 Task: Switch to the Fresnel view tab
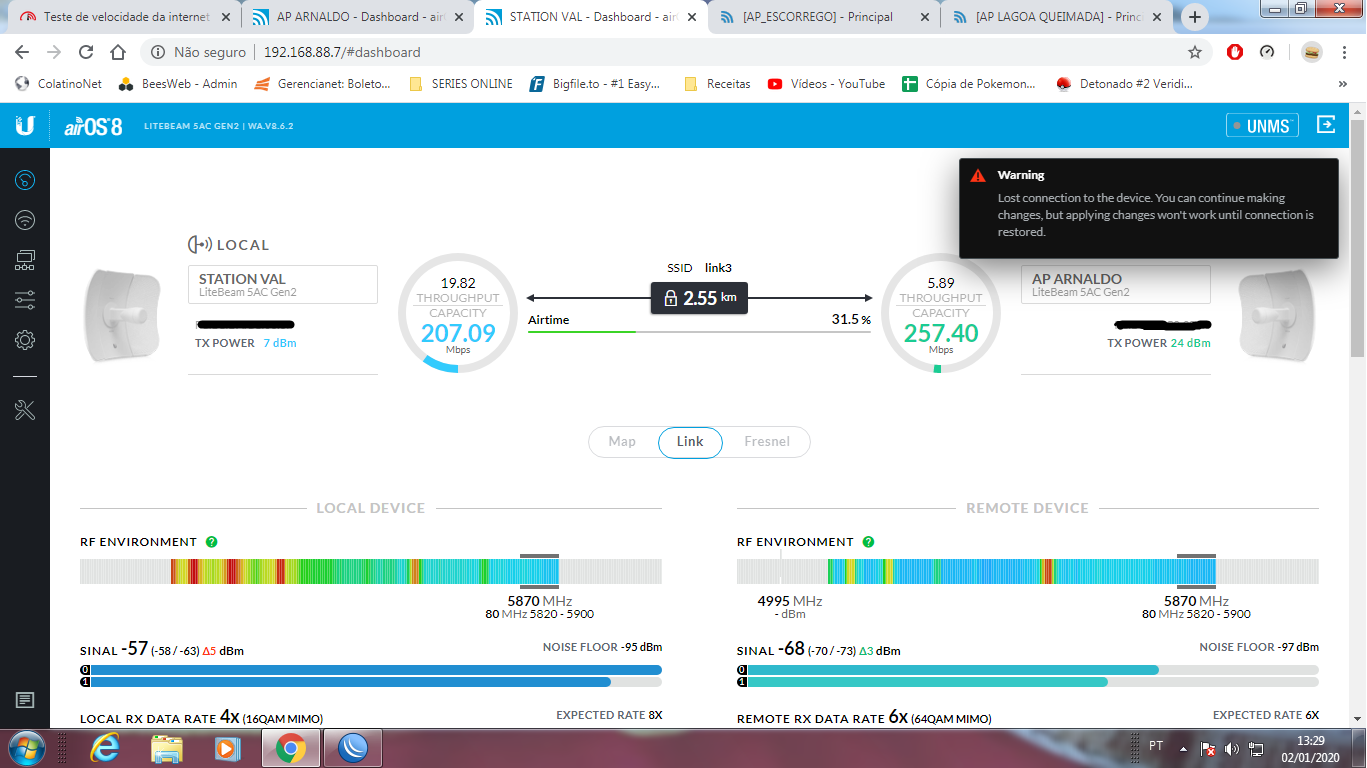coord(767,442)
